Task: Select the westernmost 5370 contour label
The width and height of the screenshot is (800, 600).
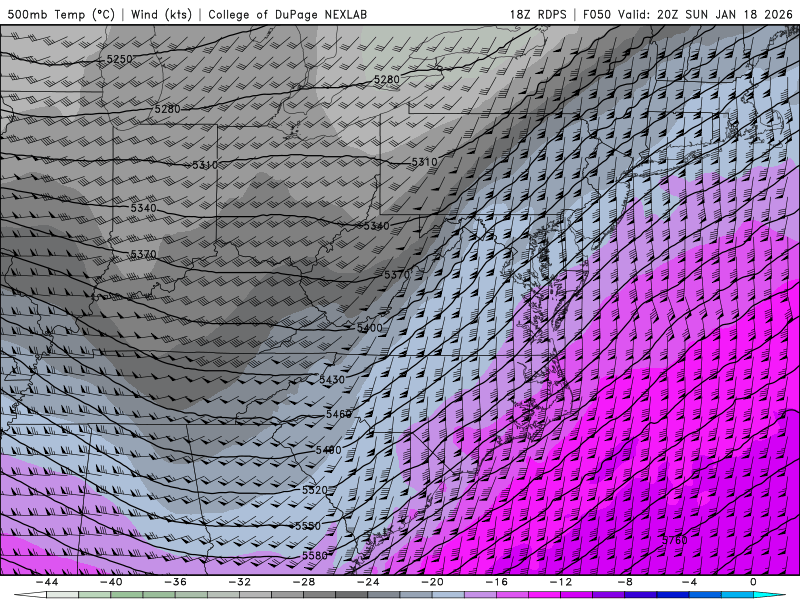Action: coord(143,254)
